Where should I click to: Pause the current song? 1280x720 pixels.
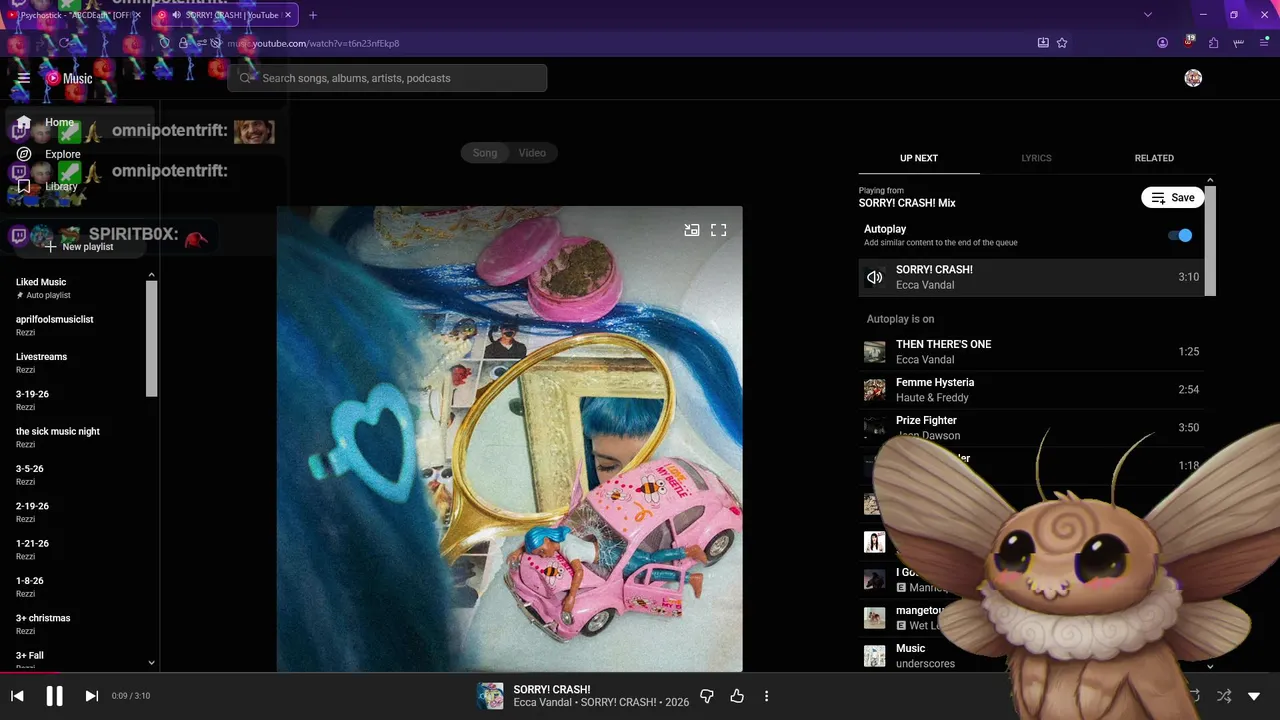[54, 696]
